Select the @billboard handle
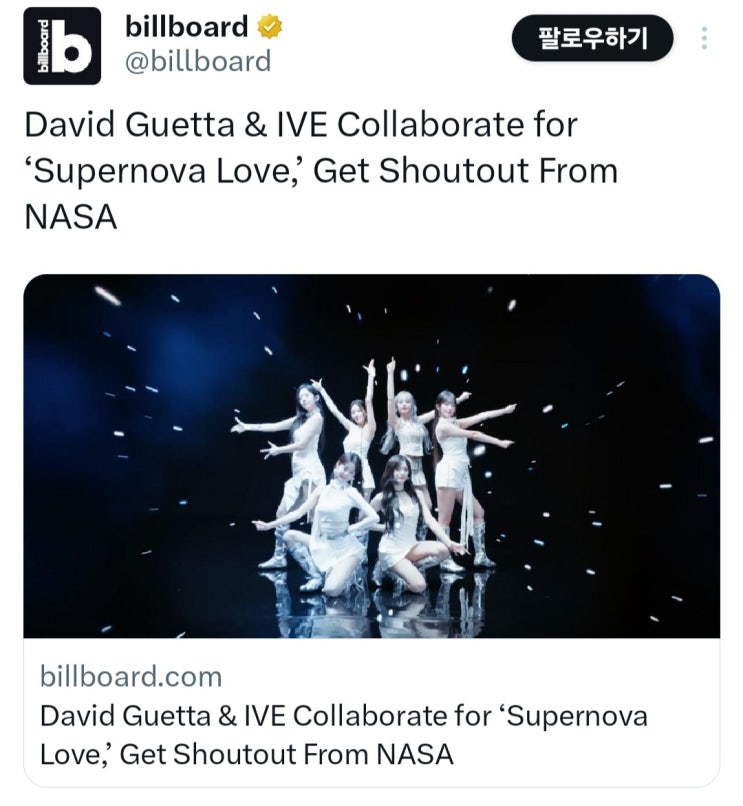743x806 pixels. click(x=198, y=62)
